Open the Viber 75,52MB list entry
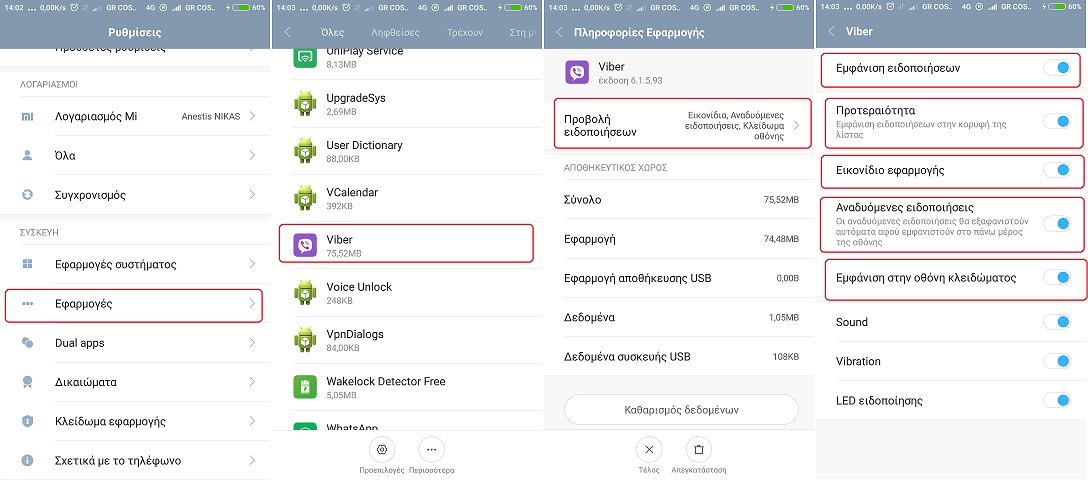The width and height of the screenshot is (1088, 483). pos(406,244)
